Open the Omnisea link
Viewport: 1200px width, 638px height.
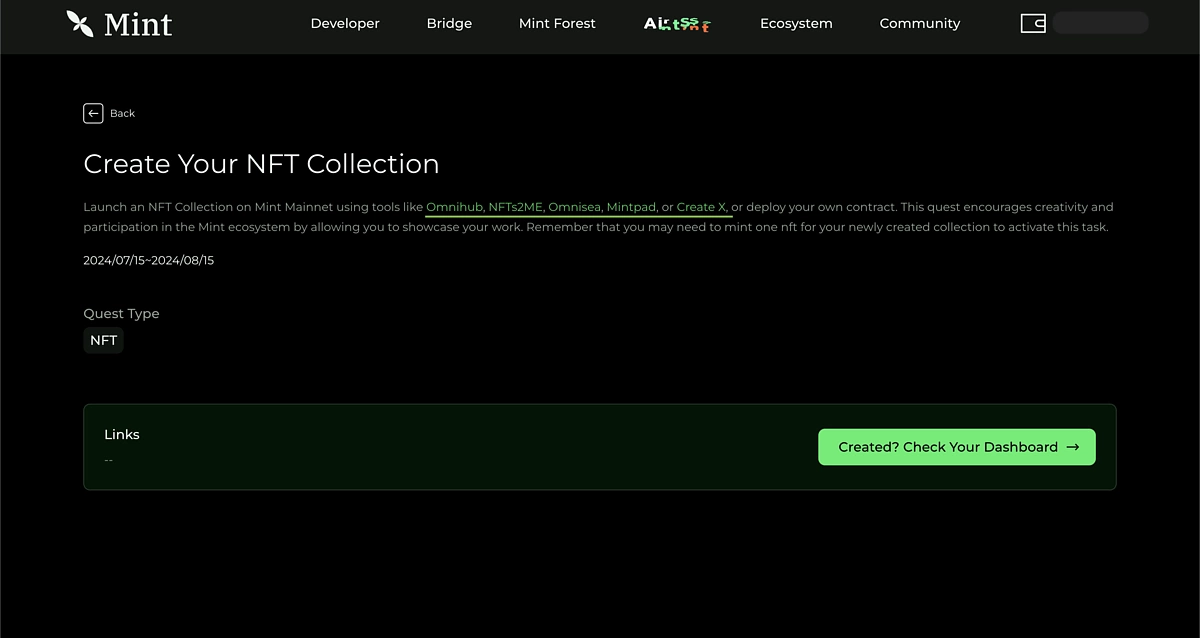pos(575,207)
